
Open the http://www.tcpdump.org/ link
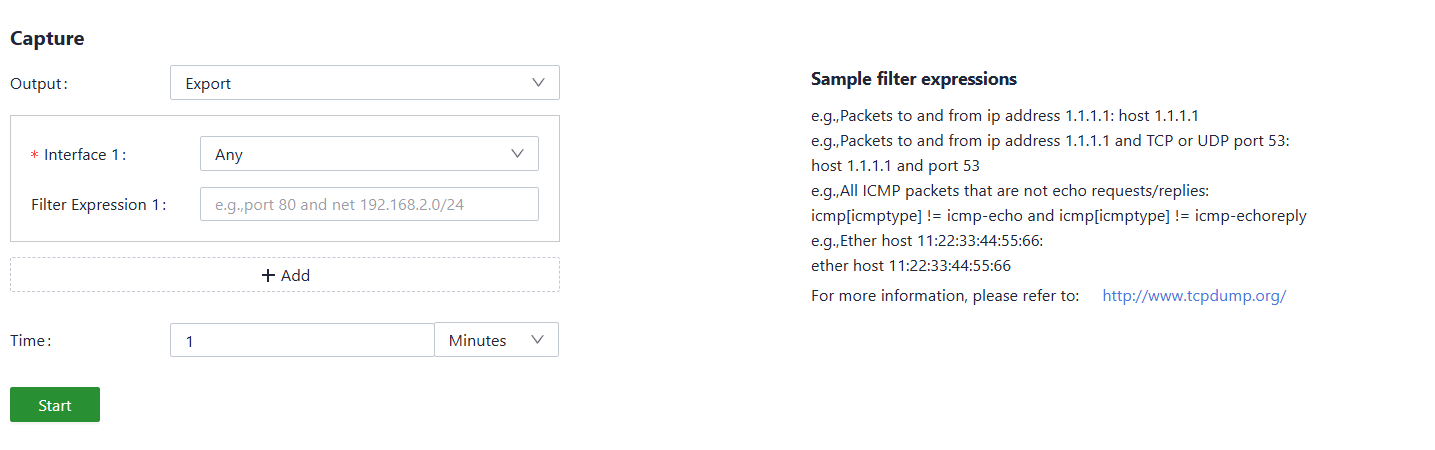[x=1193, y=296]
